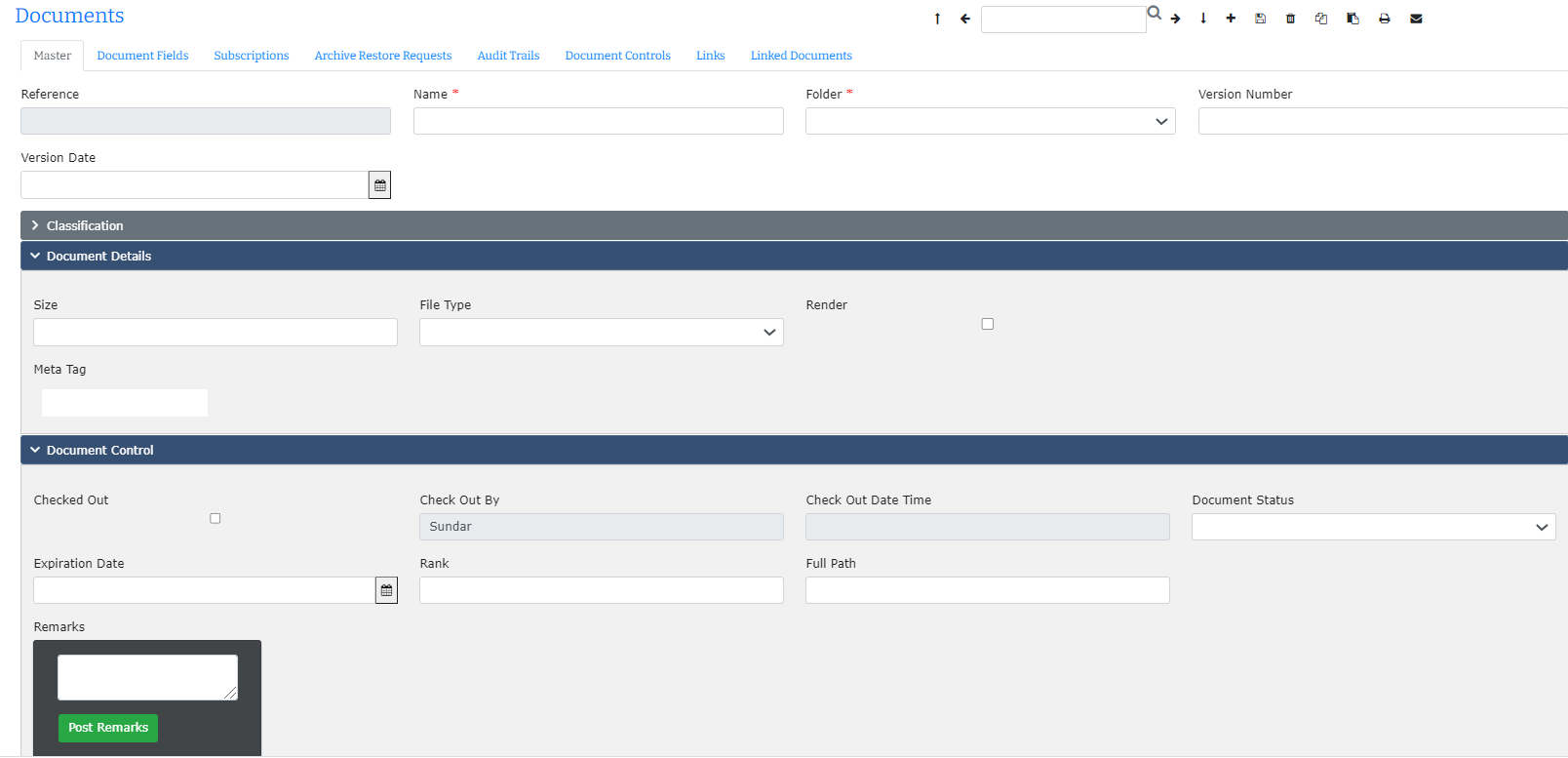1568x758 pixels.
Task: Click the Post Remarks button
Action: 108,728
